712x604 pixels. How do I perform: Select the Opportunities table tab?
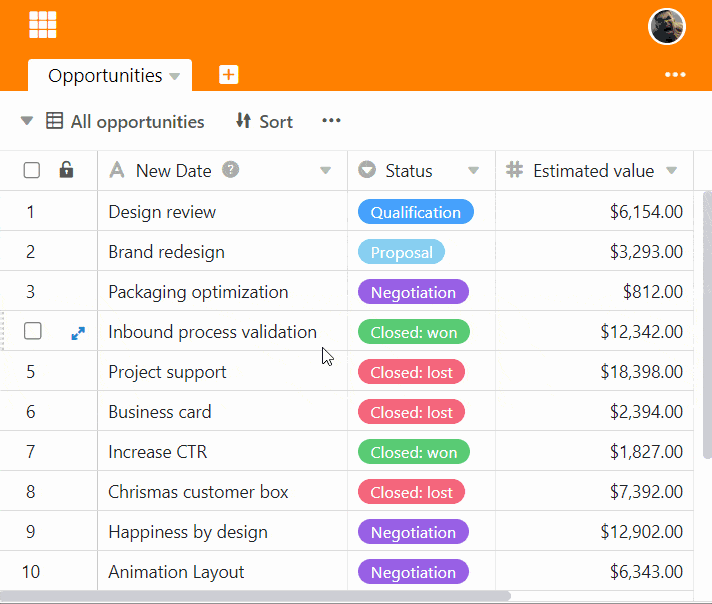[x=104, y=76]
